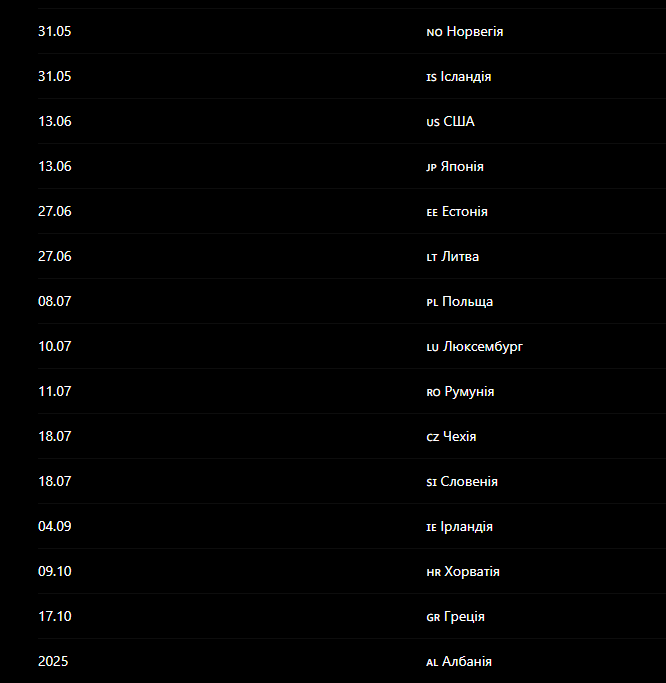Click the EE country code beside Естонія
666x683 pixels.
tap(432, 213)
